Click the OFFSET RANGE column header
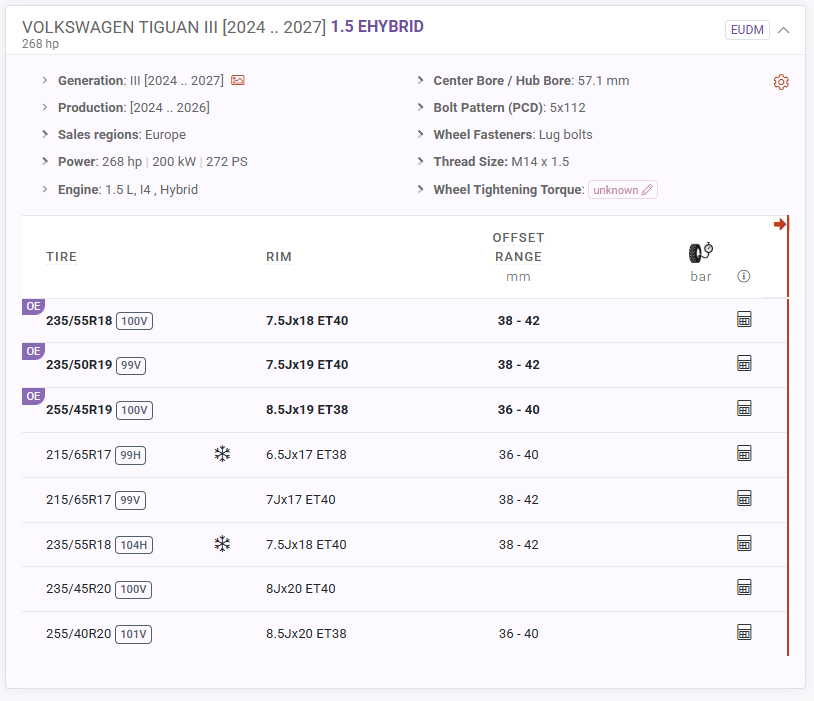This screenshot has height=701, width=814. click(x=518, y=247)
